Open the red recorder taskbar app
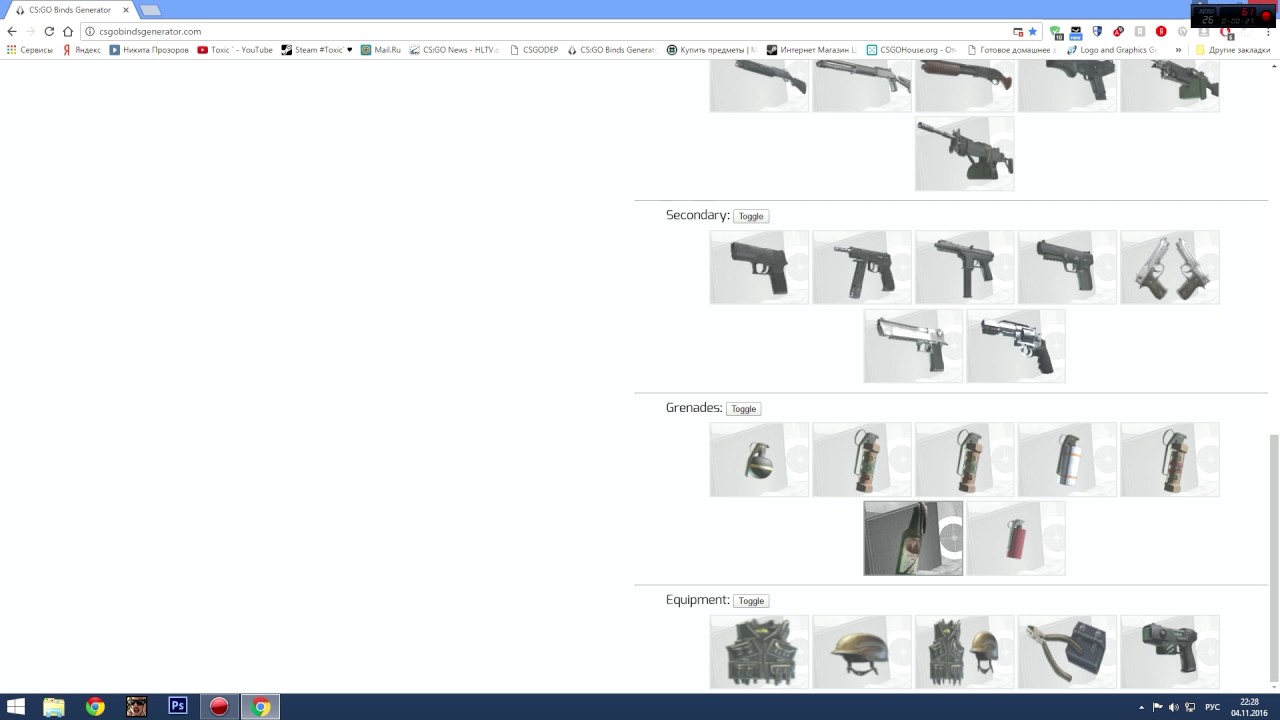1280x720 pixels. [x=219, y=707]
